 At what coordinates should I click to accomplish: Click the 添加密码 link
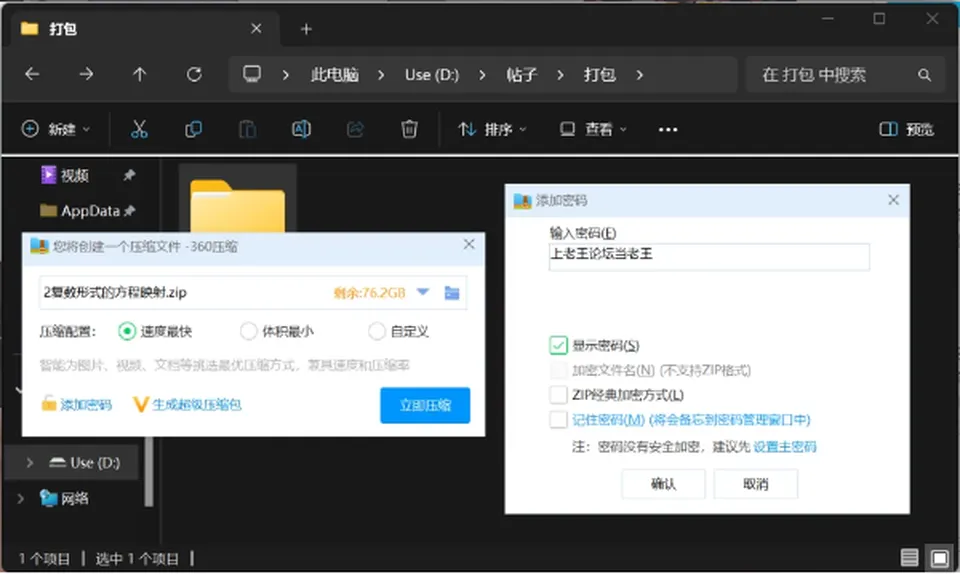[x=86, y=404]
